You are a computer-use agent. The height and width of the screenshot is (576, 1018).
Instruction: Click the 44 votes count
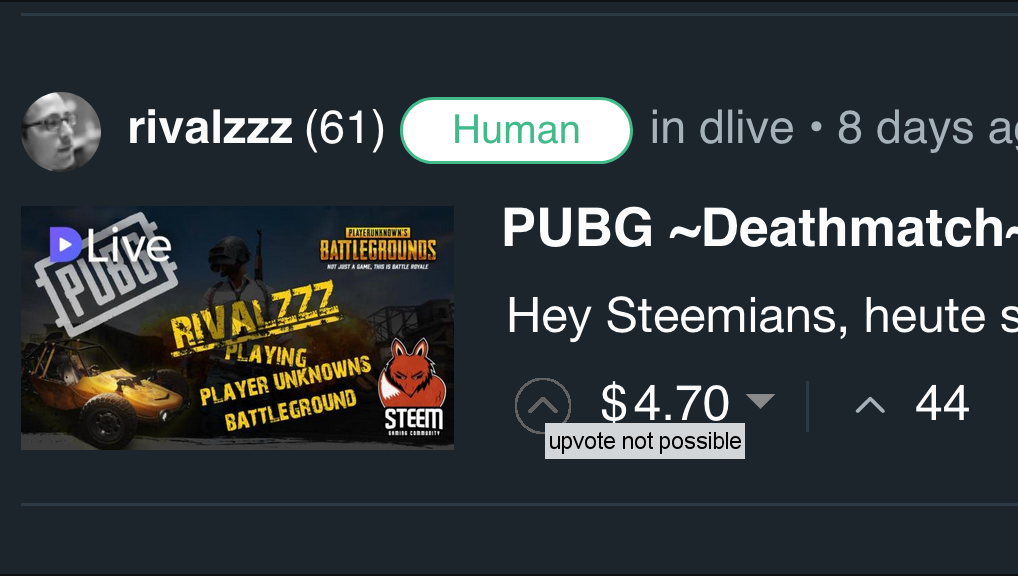pyautogui.click(x=942, y=403)
